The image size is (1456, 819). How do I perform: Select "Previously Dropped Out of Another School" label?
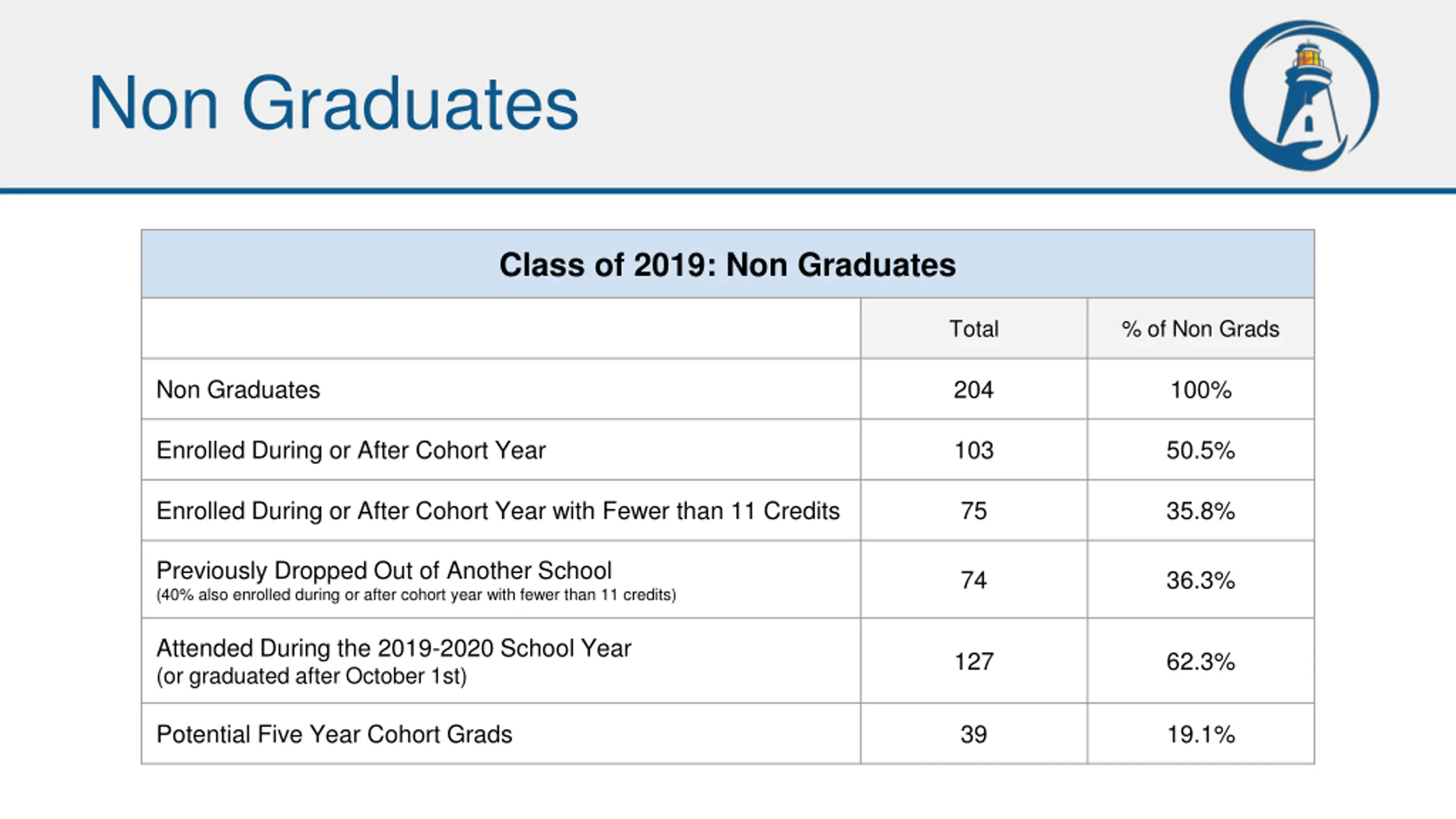tap(384, 570)
